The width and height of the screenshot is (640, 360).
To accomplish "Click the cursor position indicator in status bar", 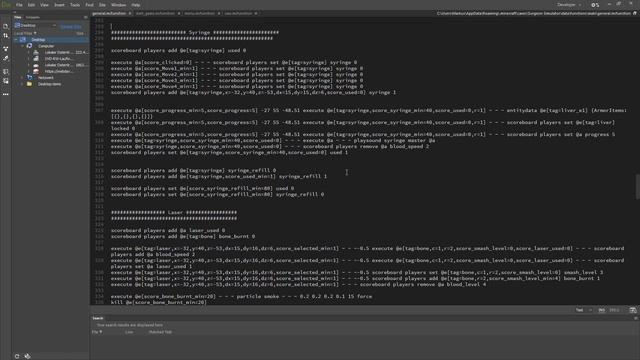I will tap(614, 310).
